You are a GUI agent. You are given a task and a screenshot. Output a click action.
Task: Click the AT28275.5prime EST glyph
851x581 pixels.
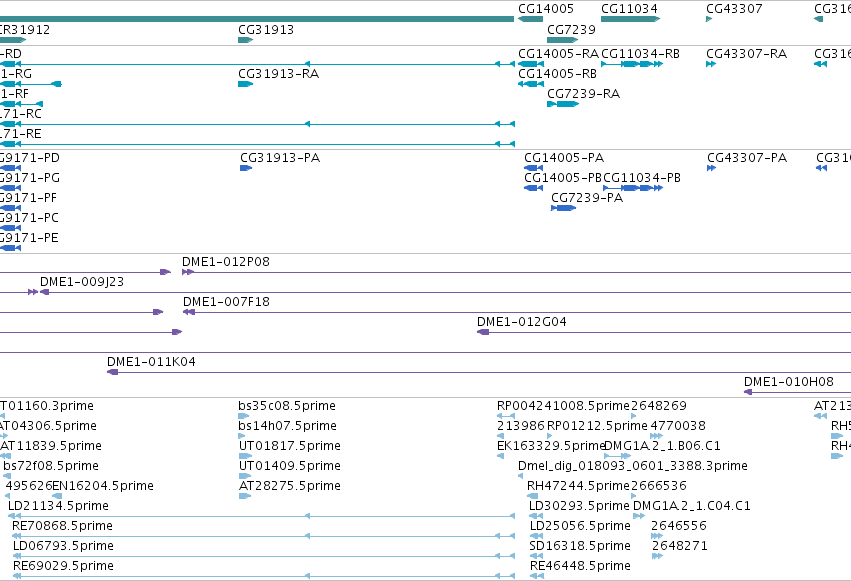[x=245, y=496]
